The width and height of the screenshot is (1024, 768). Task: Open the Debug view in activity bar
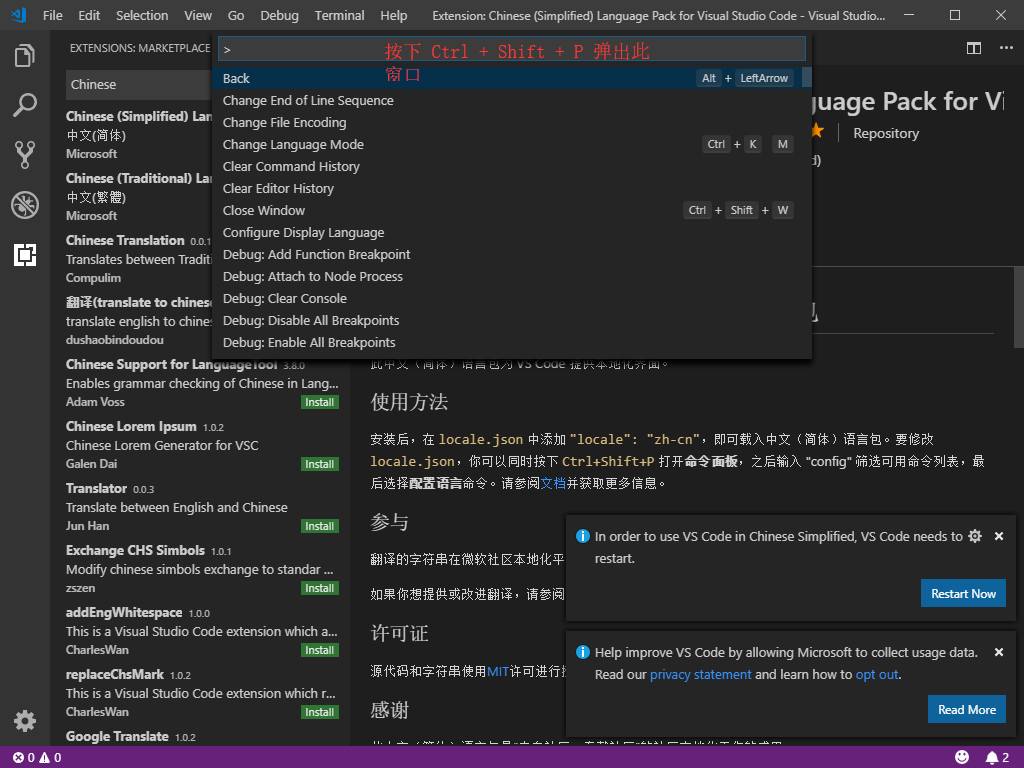coord(25,205)
